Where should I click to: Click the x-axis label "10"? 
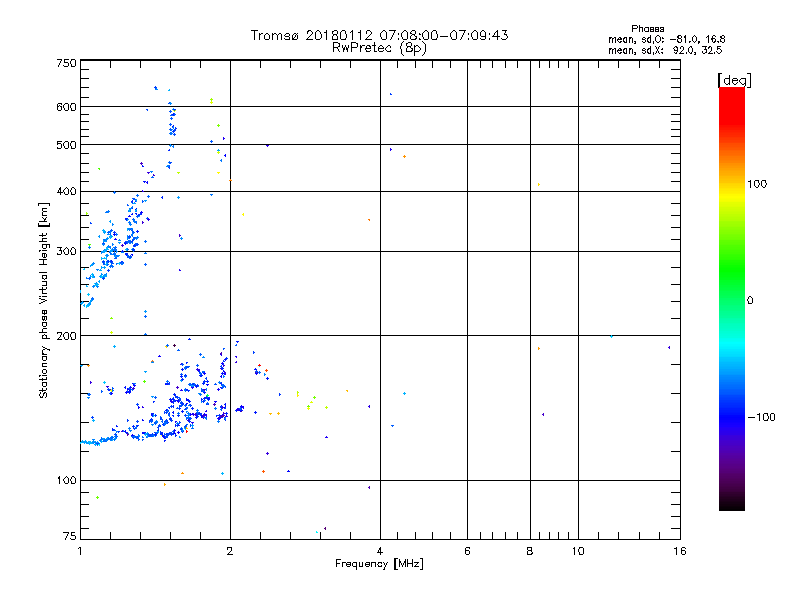pos(578,551)
